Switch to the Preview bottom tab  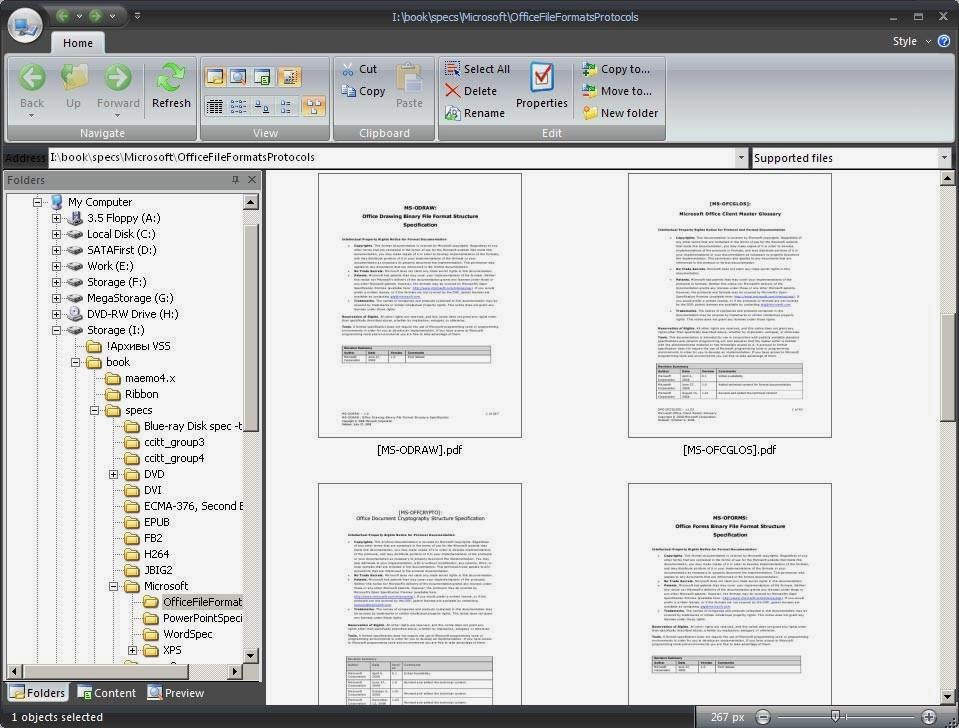coord(176,693)
